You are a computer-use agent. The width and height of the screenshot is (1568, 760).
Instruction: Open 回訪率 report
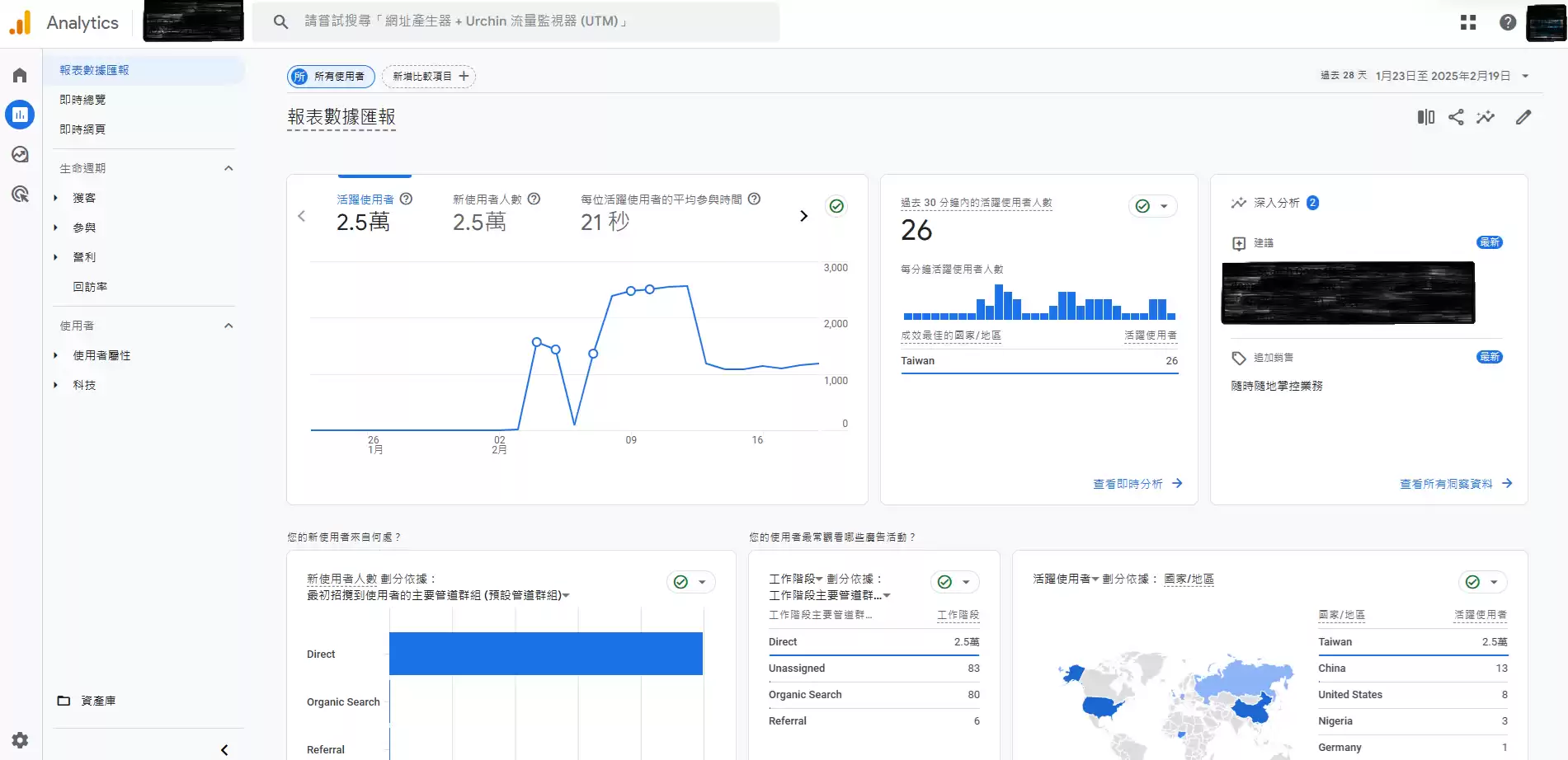pos(90,287)
